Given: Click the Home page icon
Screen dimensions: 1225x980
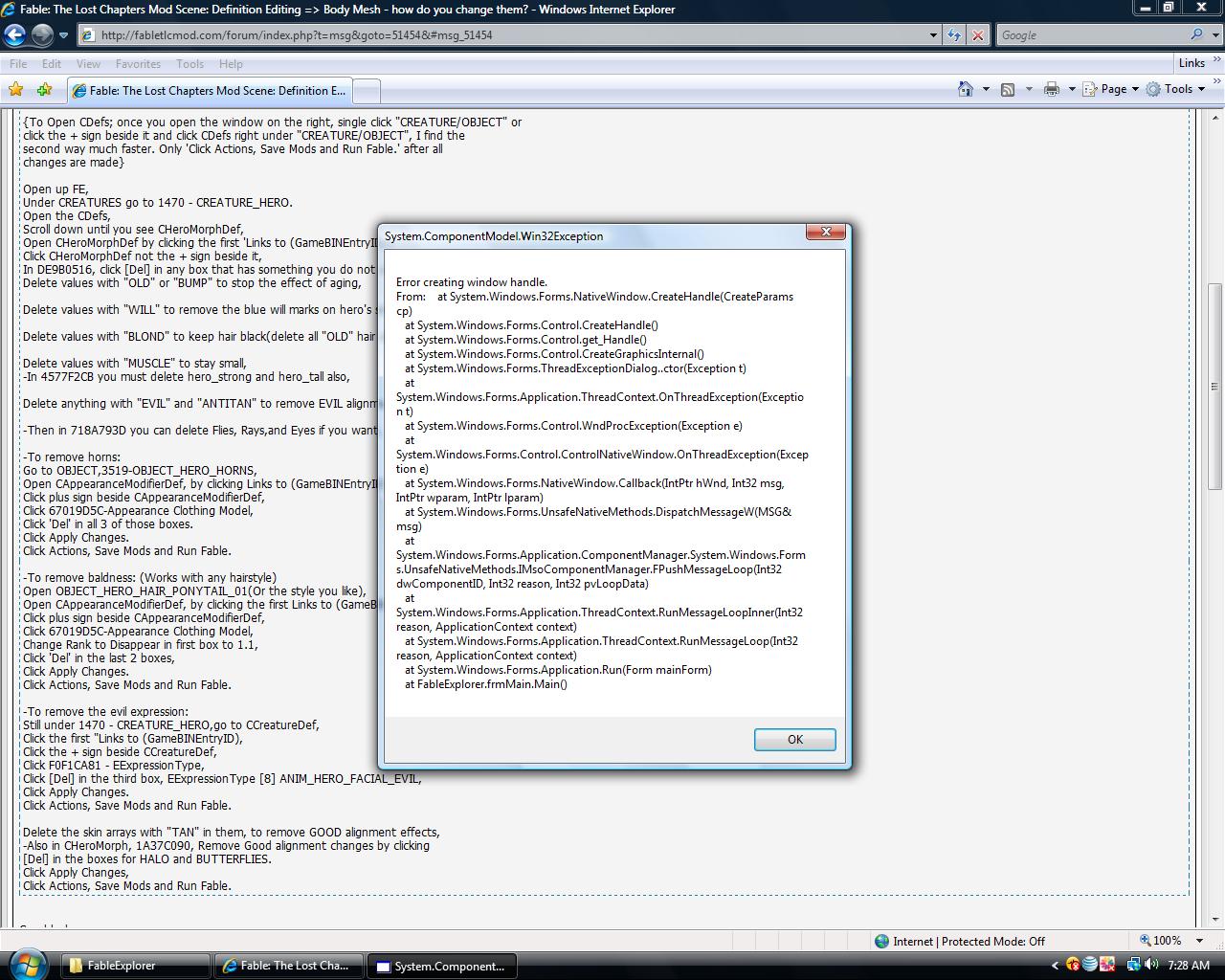Looking at the screenshot, I should 966,89.
